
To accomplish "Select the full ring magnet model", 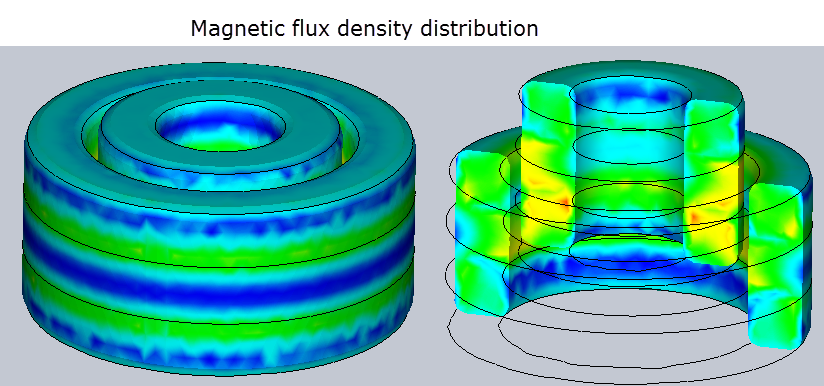I will (x=219, y=219).
